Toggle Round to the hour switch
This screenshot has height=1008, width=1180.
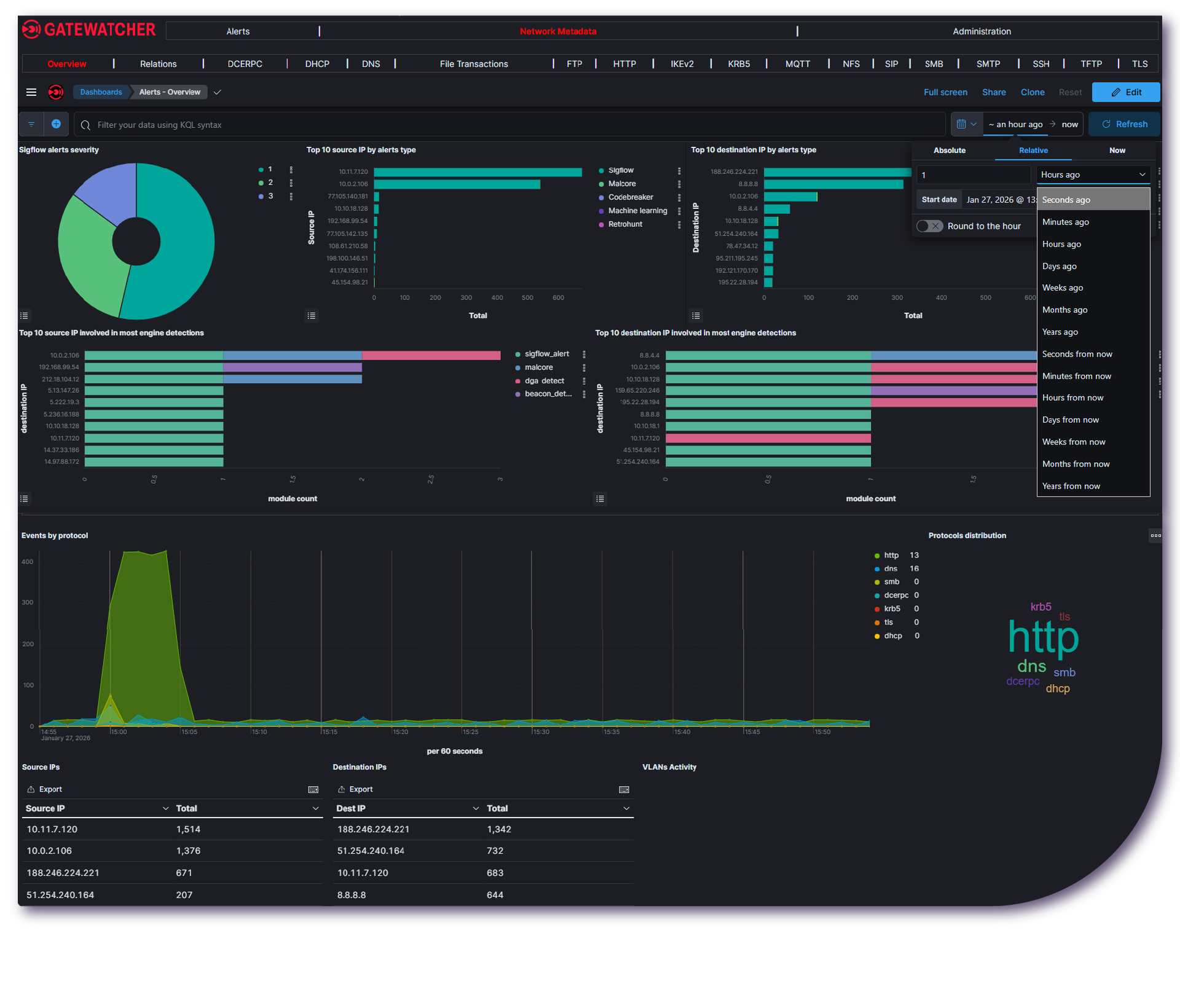pos(929,226)
